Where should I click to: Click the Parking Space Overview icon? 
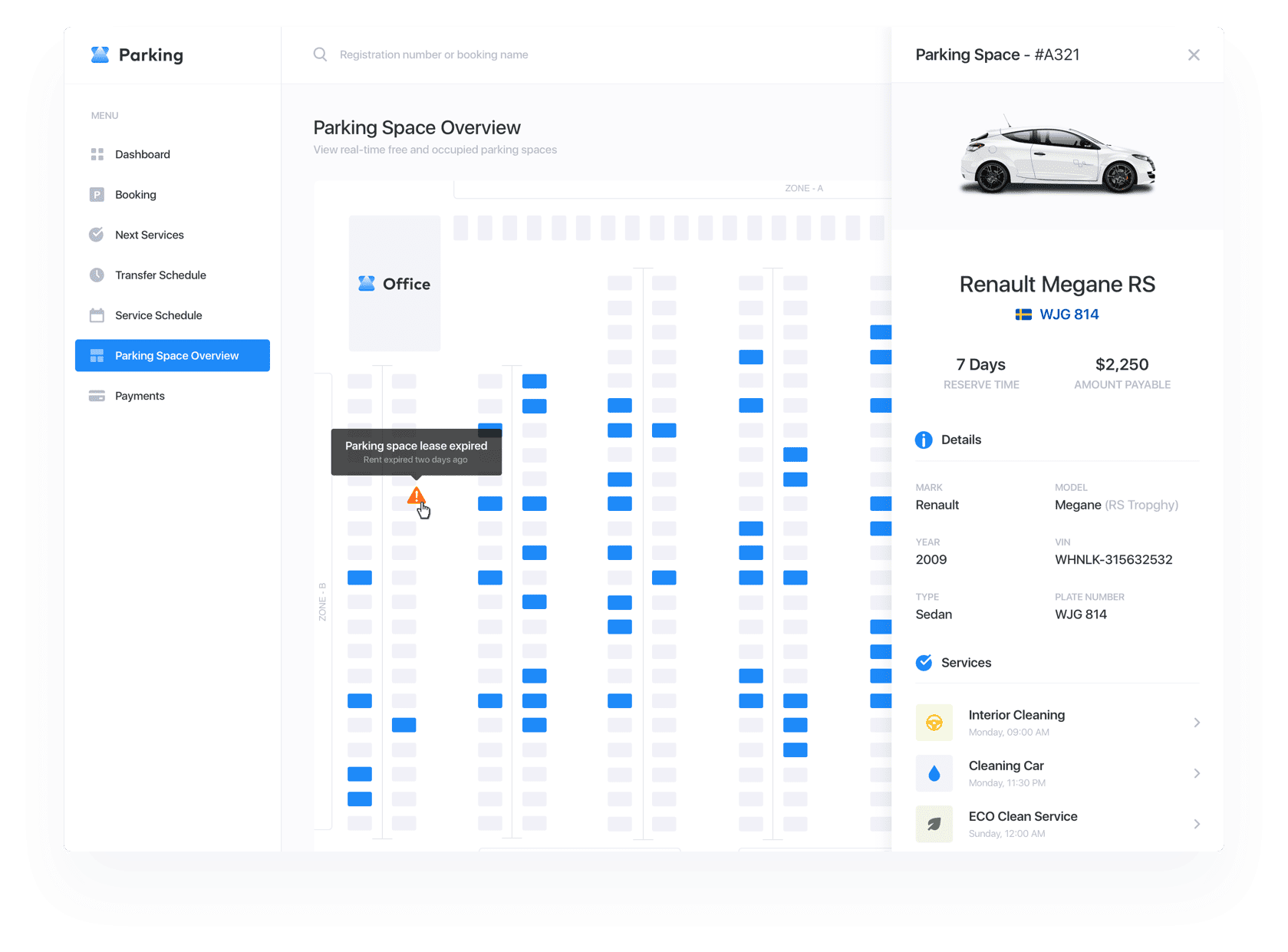97,355
